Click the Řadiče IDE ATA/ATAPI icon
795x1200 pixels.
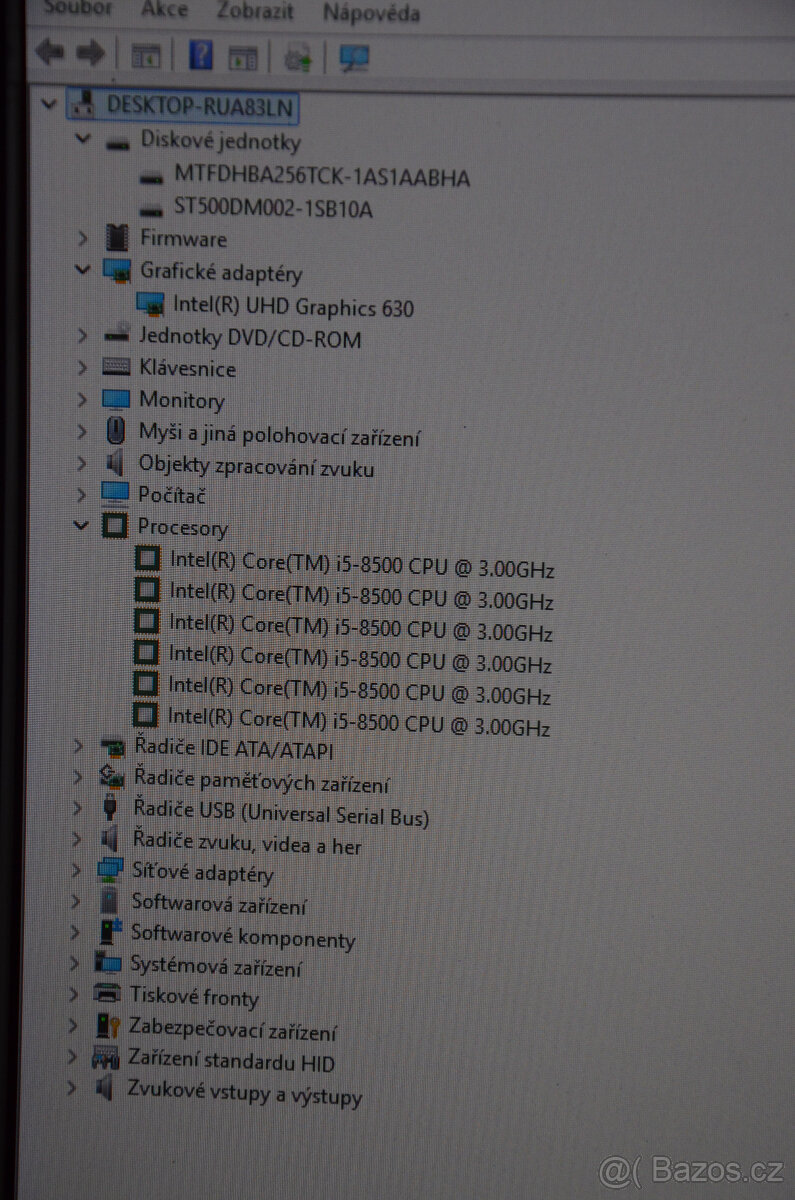(x=112, y=746)
